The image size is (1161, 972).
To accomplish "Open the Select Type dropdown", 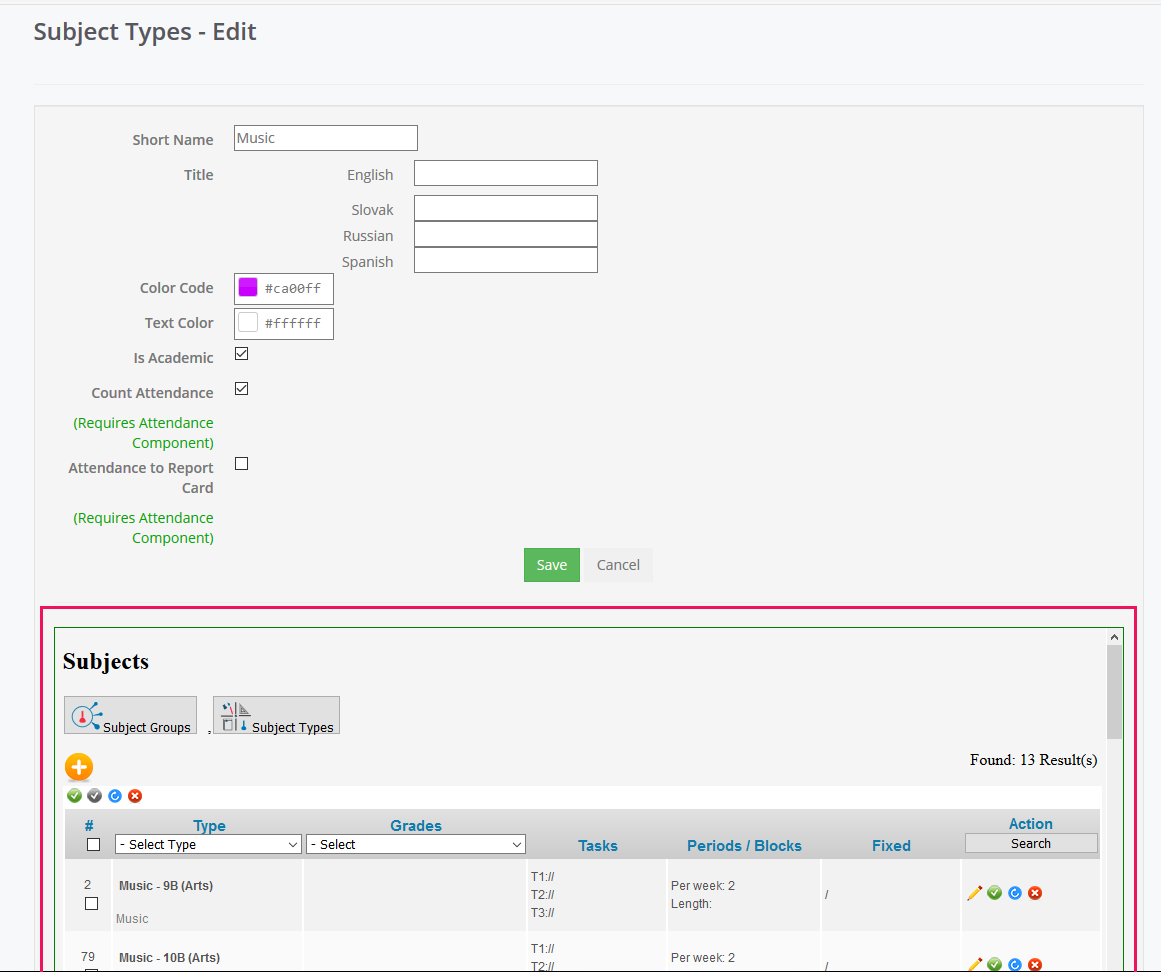I will [x=208, y=845].
